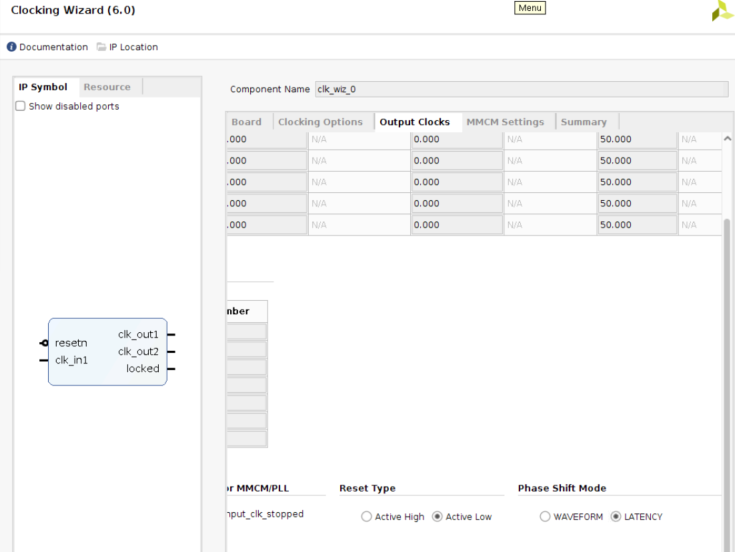Screen dimensions: 735x552
Task: Click the clk_out2 port on IP symbol
Action: 138,351
